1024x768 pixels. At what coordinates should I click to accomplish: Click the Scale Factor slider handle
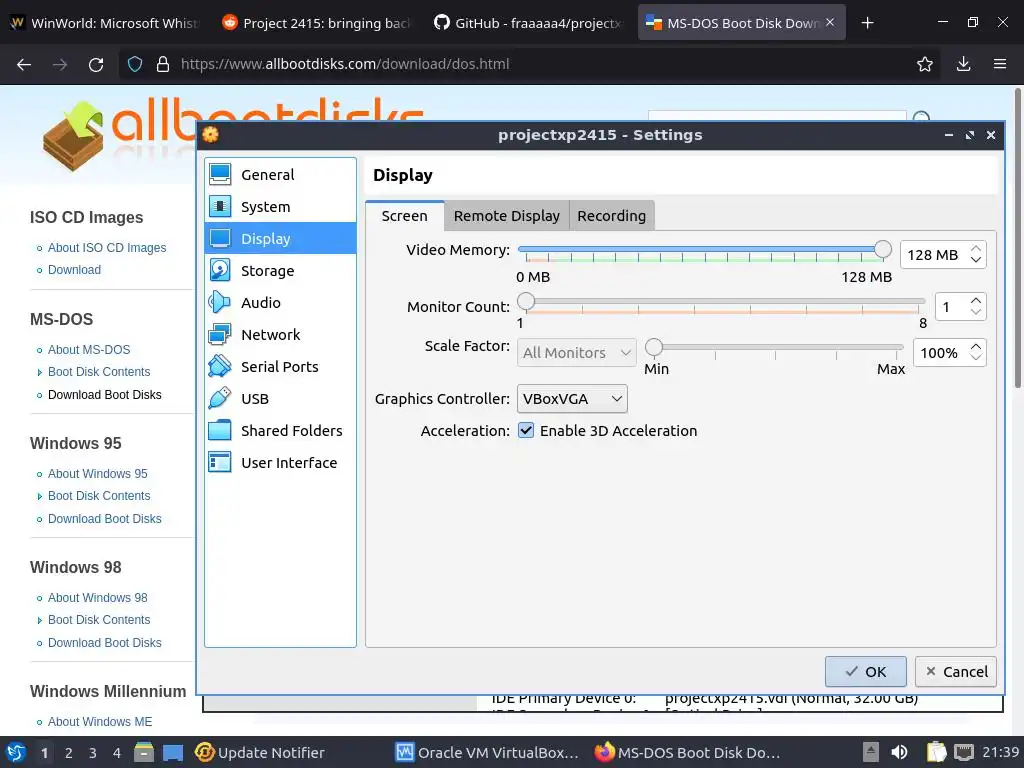pyautogui.click(x=654, y=347)
